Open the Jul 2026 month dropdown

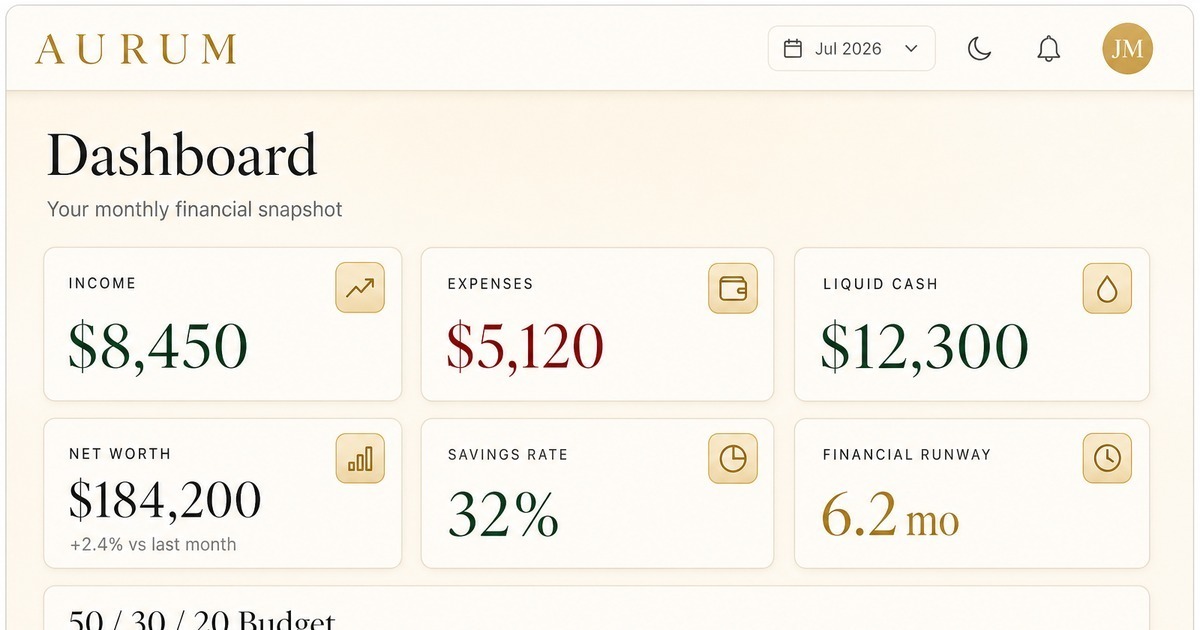[851, 49]
